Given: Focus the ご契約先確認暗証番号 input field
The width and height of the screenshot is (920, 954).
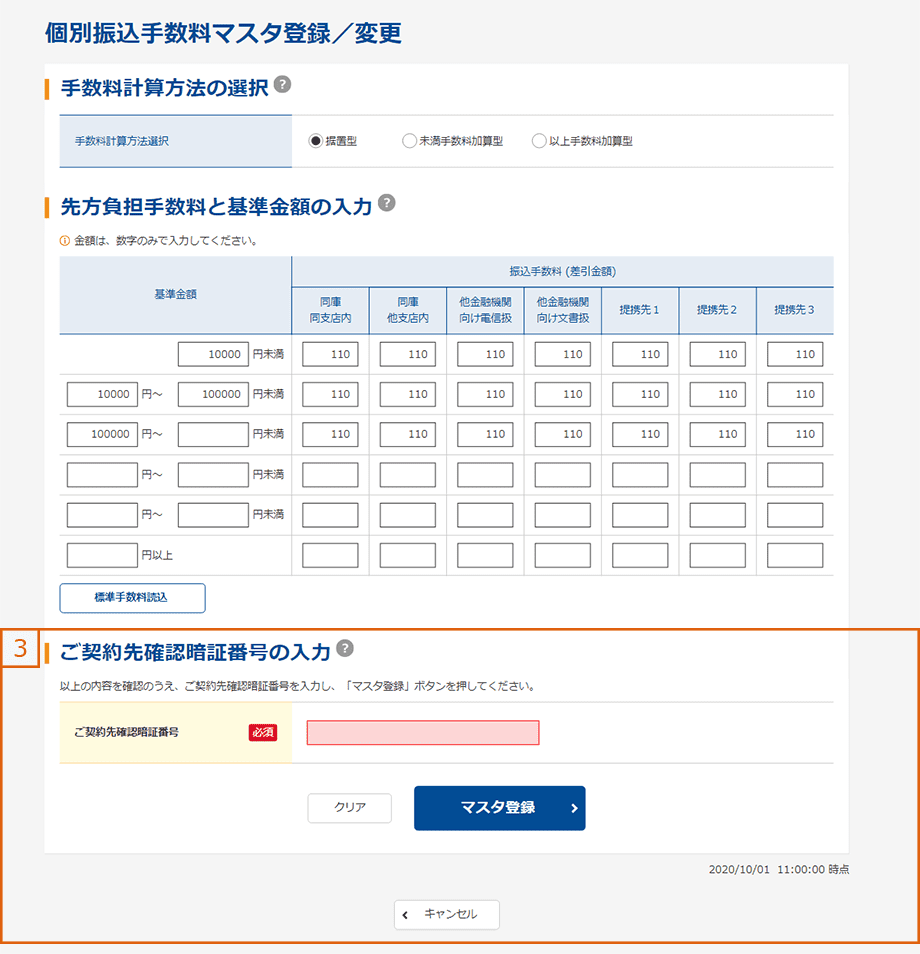Looking at the screenshot, I should pos(423,733).
